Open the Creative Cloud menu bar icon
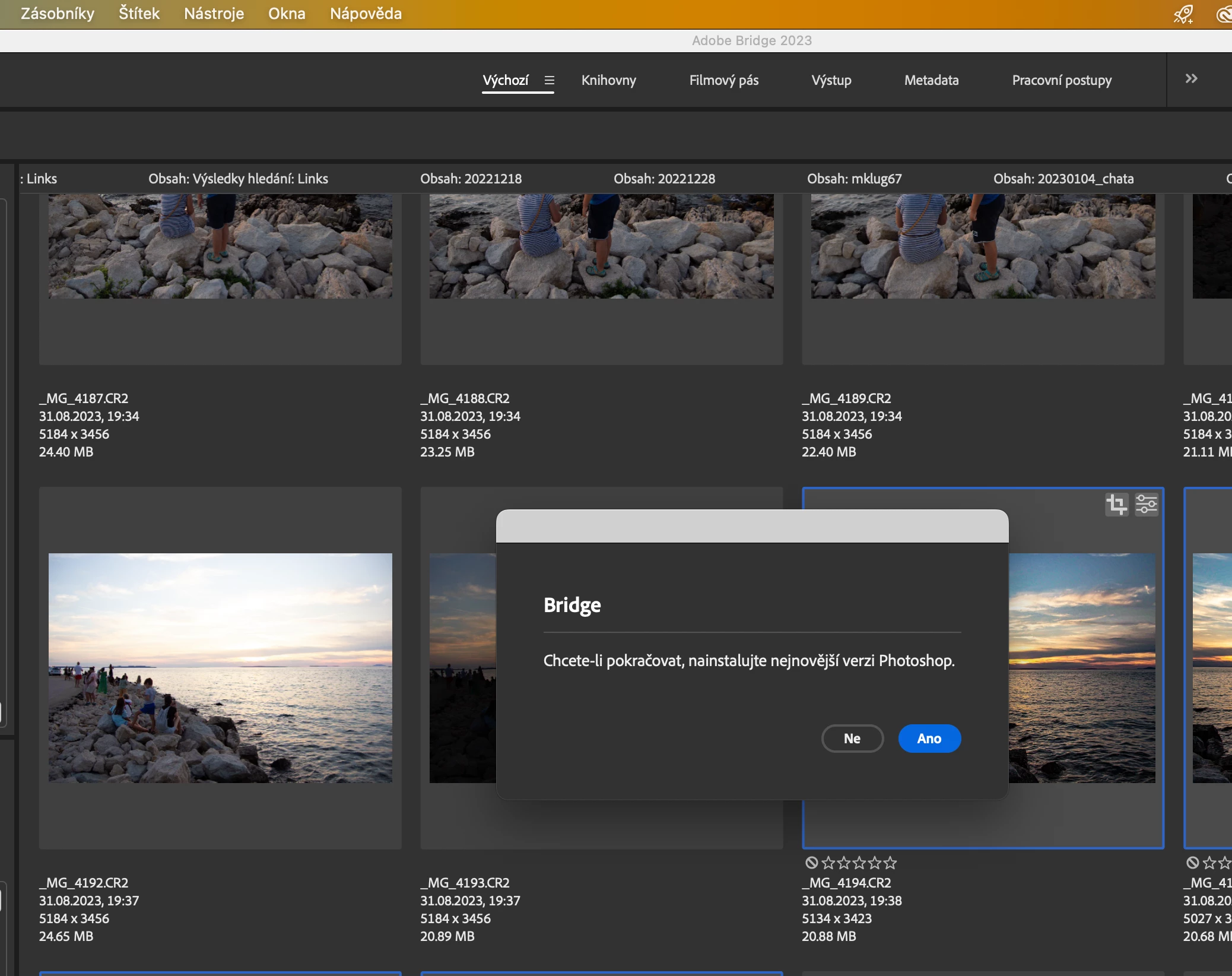 (x=1224, y=14)
